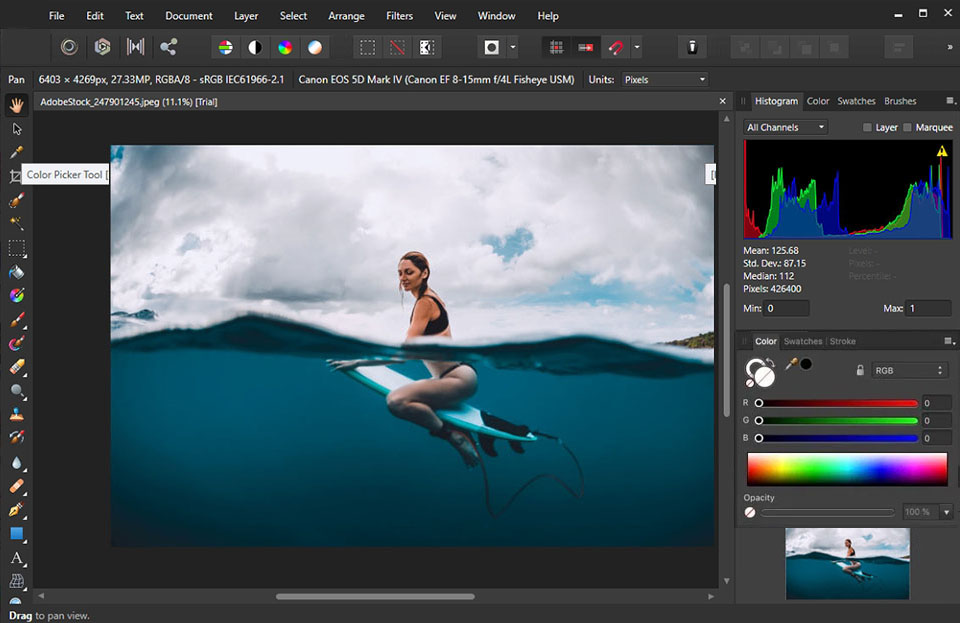Select the Flood Fill bucket tool
Viewport: 960px width, 623px height.
[x=17, y=272]
